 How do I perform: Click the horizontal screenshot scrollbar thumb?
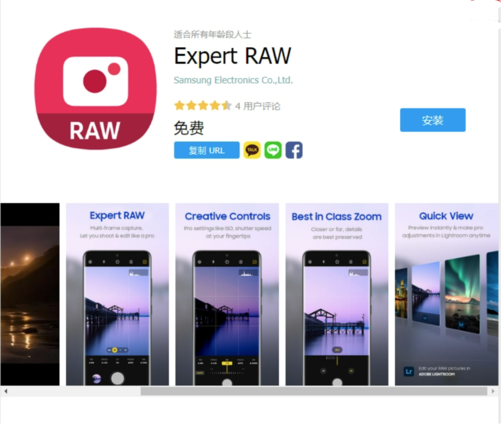pyautogui.click(x=314, y=391)
